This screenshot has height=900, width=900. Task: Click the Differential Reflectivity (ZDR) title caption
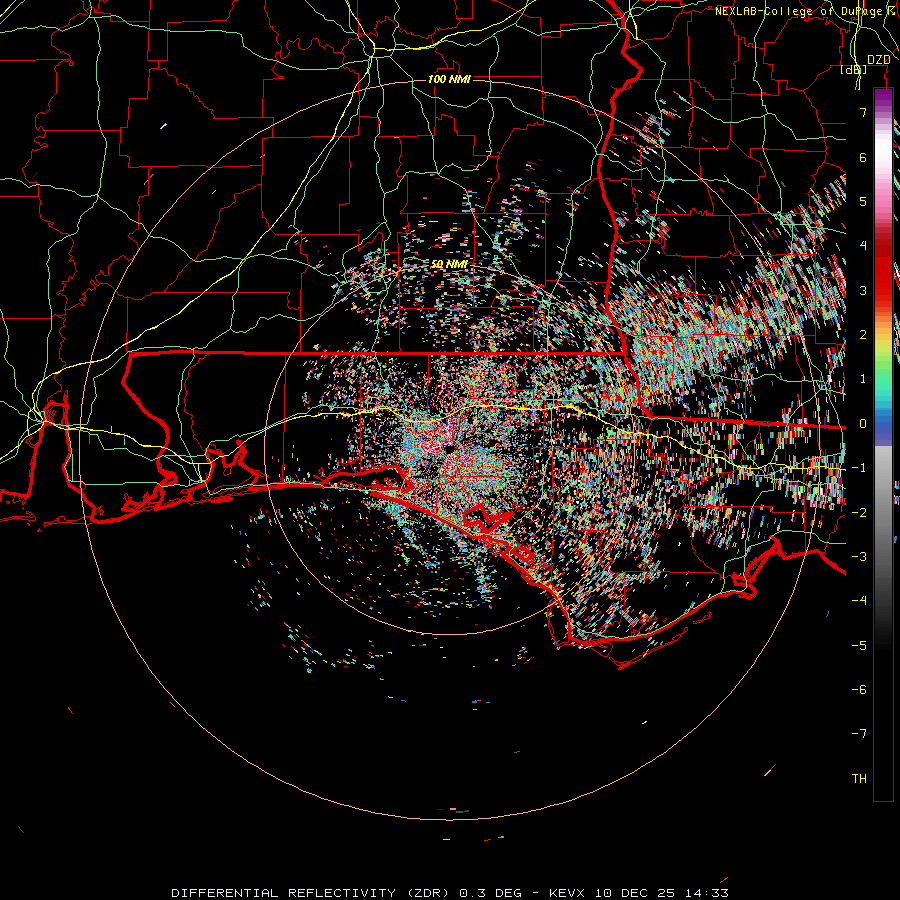(450, 893)
